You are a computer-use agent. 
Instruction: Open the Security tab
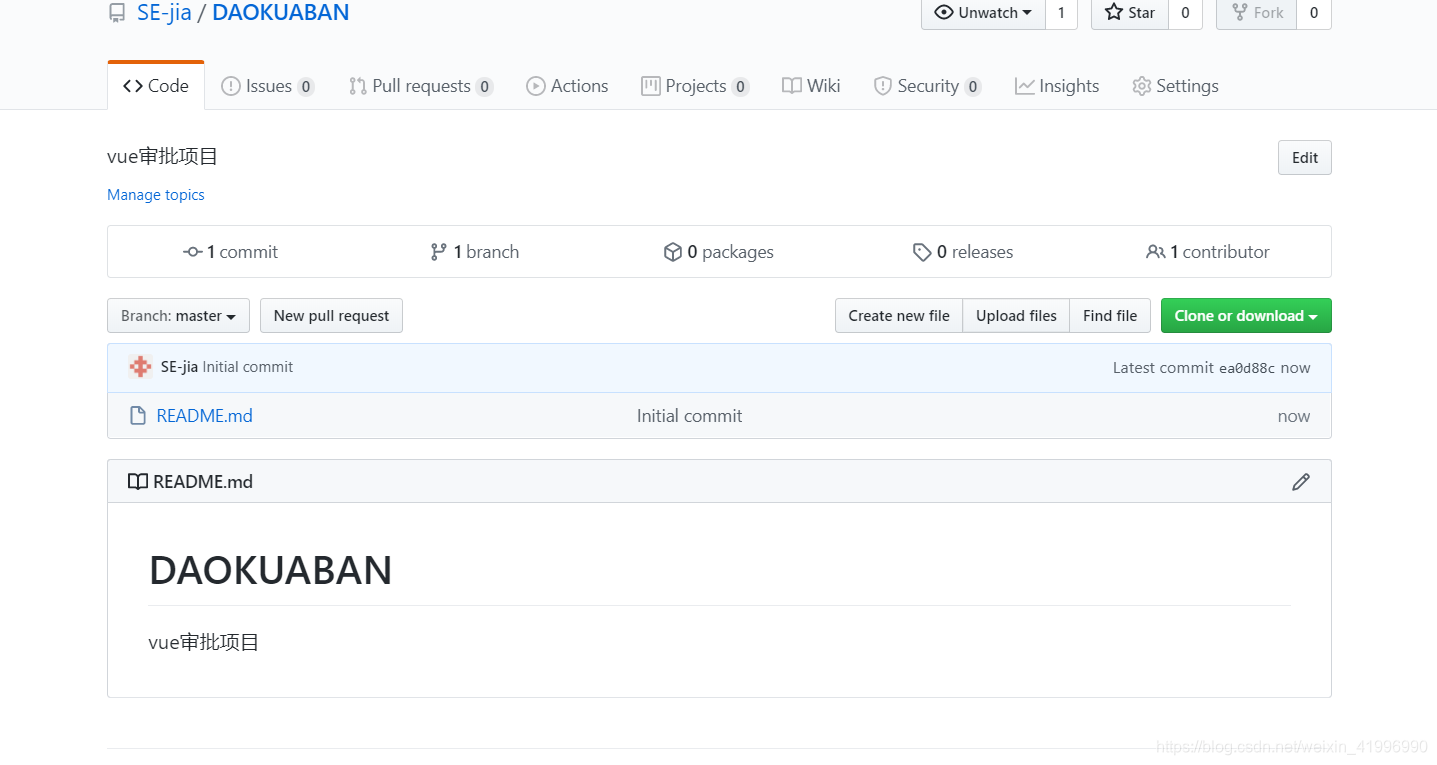[x=928, y=86]
